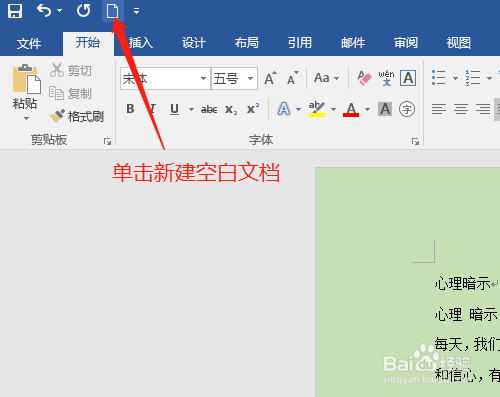Click the heading line 心理暗示
This screenshot has width=500, height=397.
click(x=462, y=284)
